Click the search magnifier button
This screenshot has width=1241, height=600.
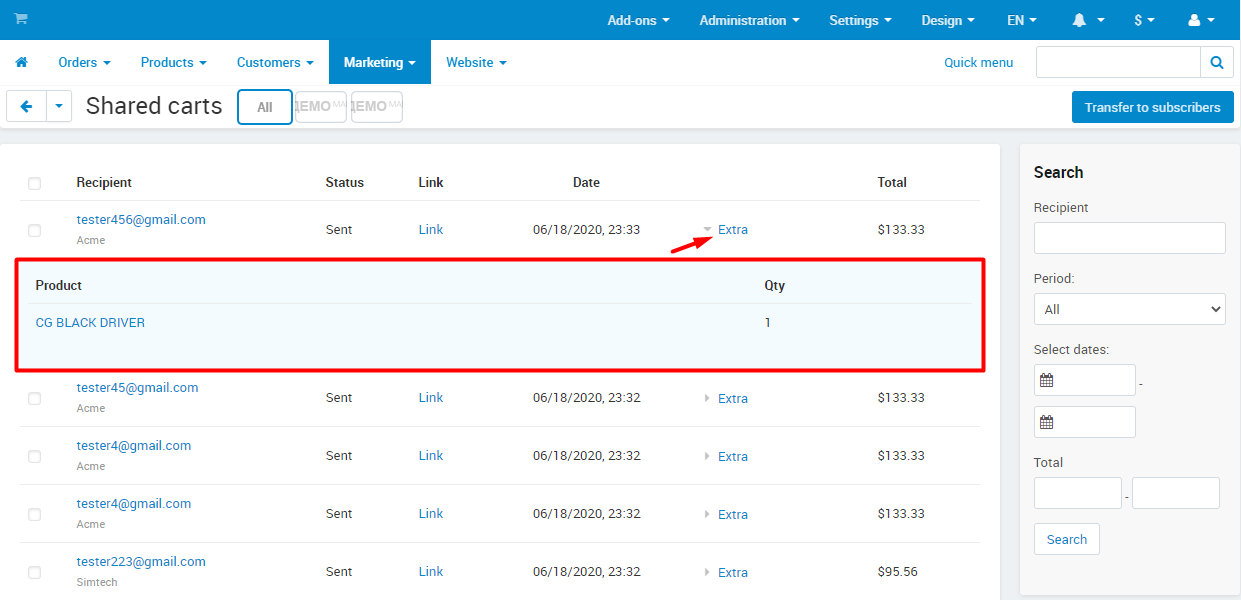(1216, 62)
